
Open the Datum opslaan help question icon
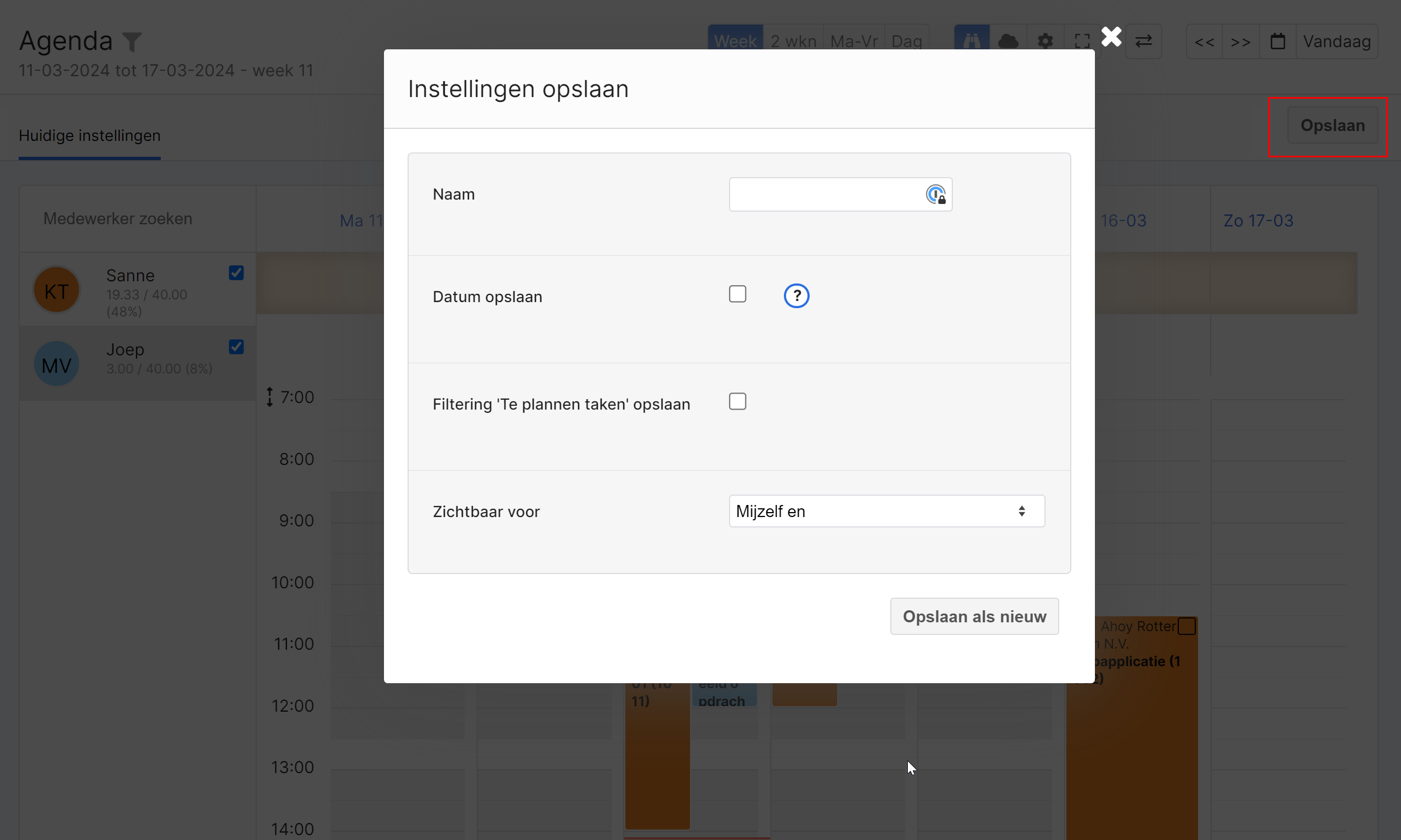(796, 296)
